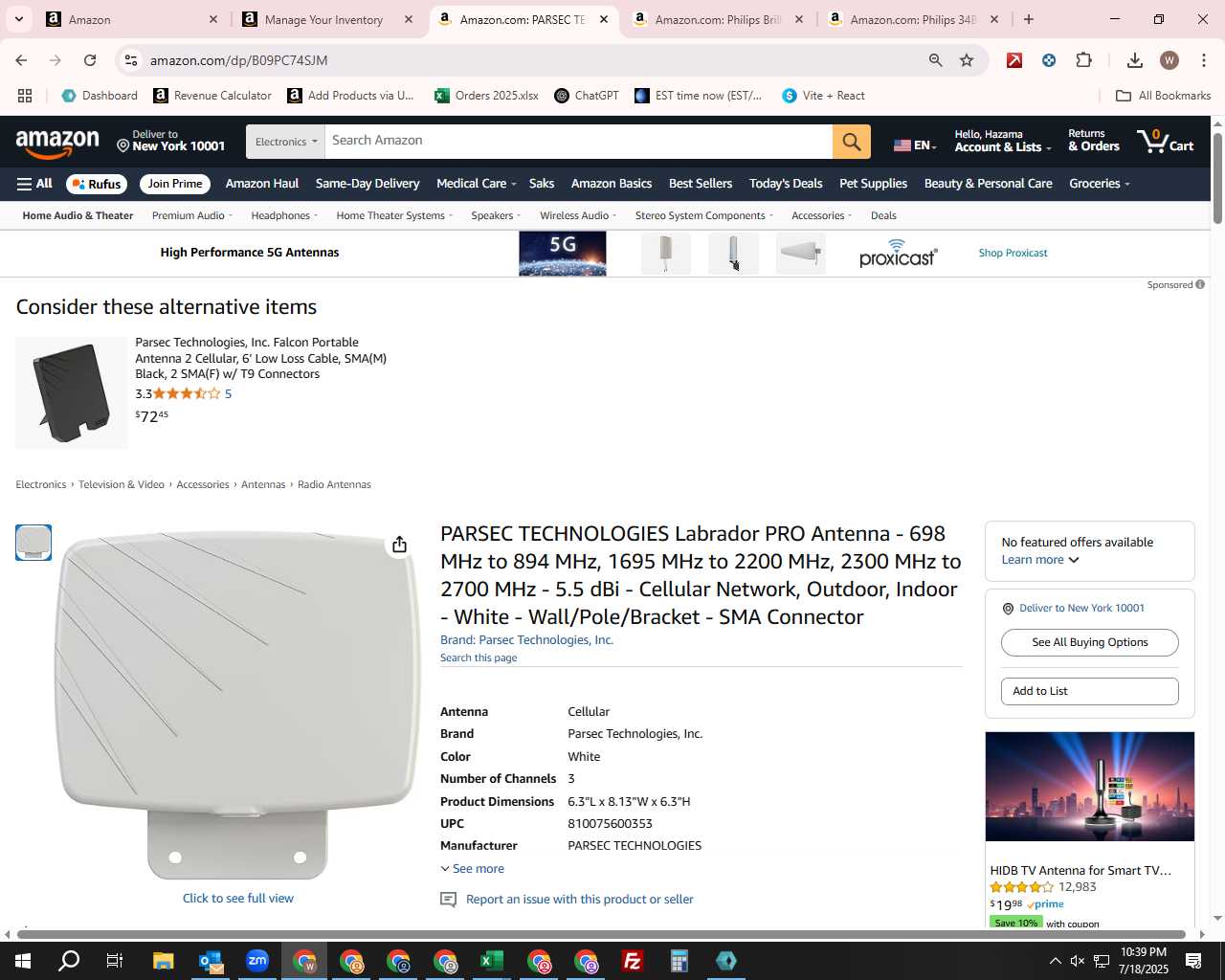1225x980 pixels.
Task: Click Deliver to New York 10001 header
Action: click(x=170, y=141)
